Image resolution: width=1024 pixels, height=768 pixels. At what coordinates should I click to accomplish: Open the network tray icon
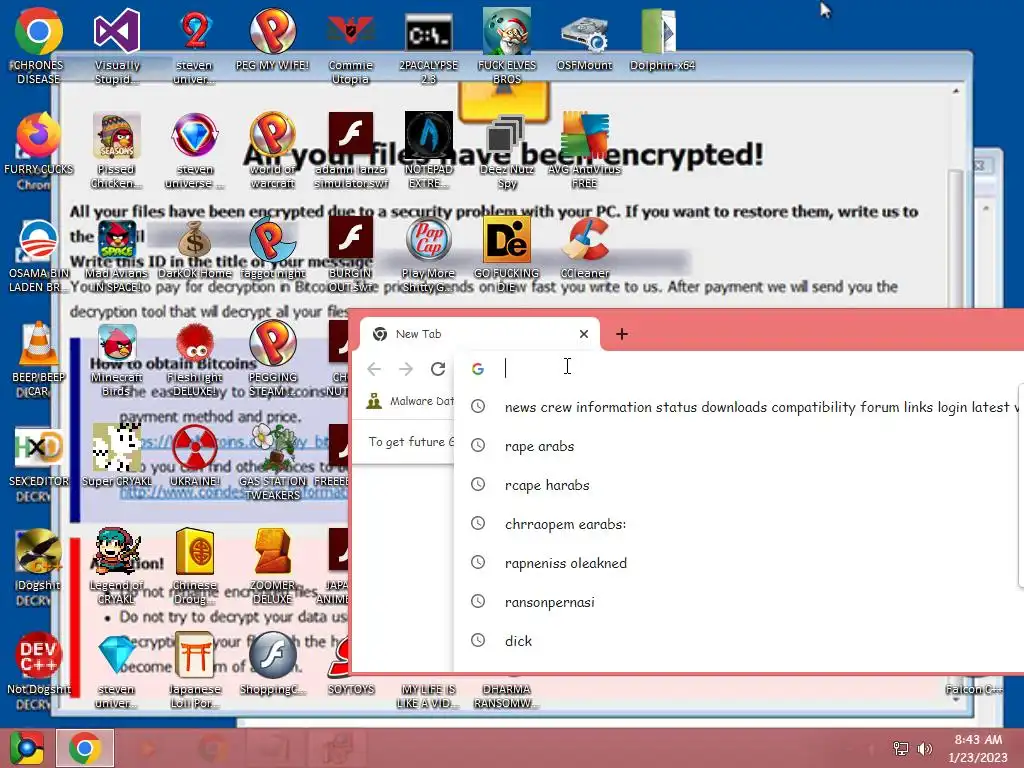(901, 748)
